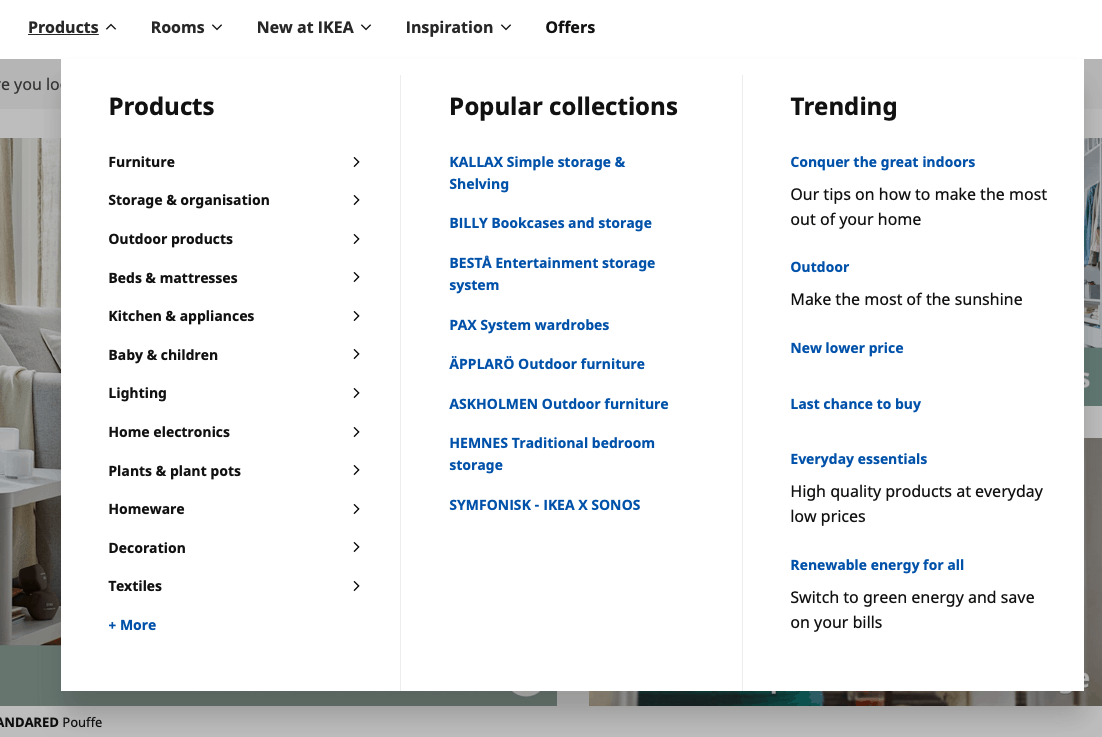Visit the PAX System wardrobes link
Viewport: 1102px width, 737px height.
click(x=529, y=325)
